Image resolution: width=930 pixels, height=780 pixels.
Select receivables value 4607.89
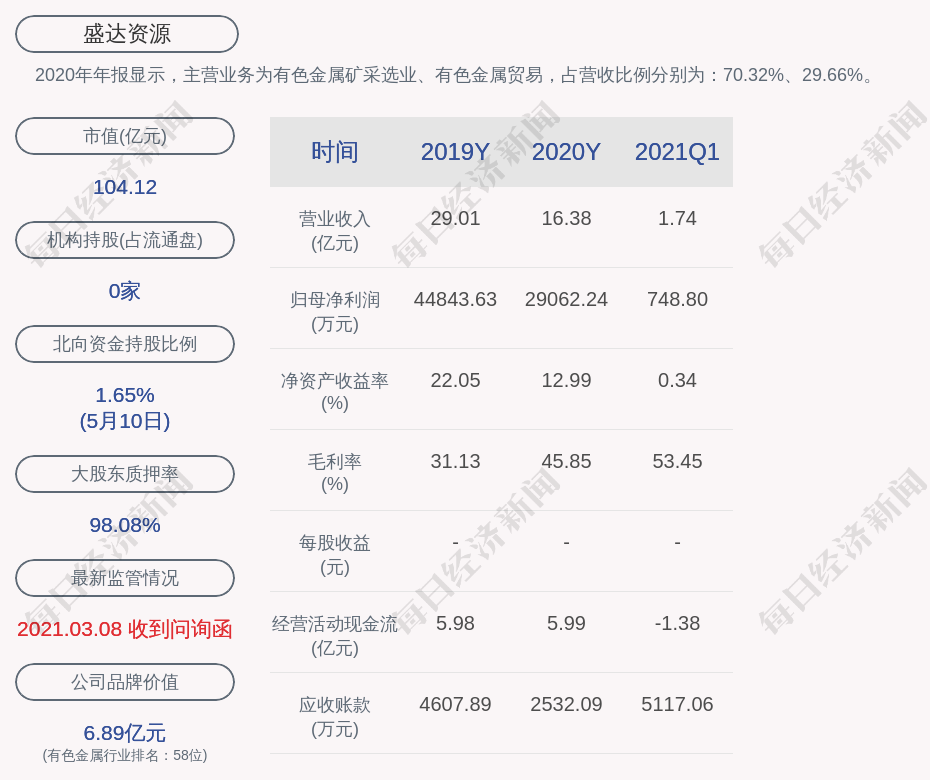pyautogui.click(x=456, y=705)
